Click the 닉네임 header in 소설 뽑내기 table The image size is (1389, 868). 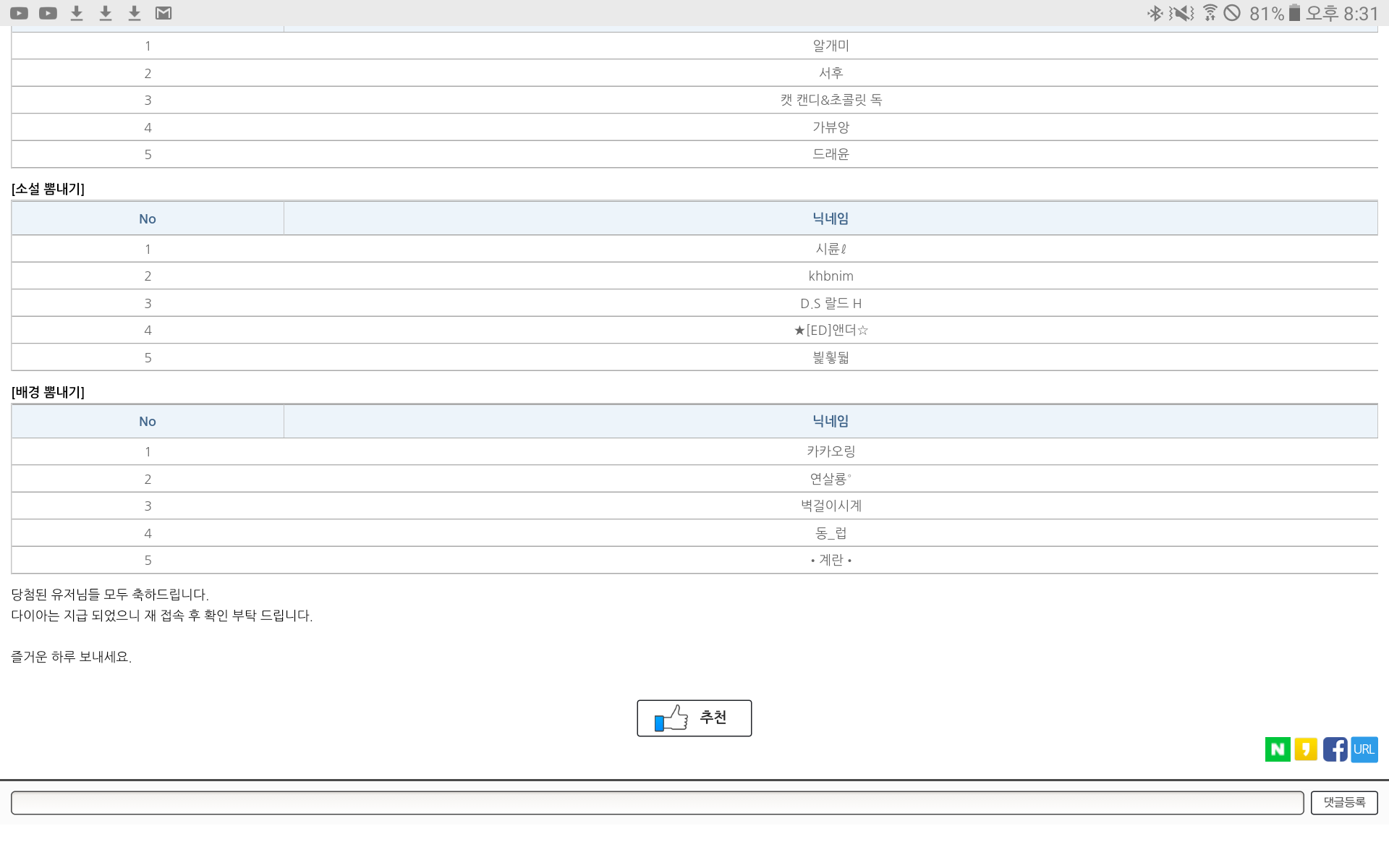pyautogui.click(x=831, y=218)
